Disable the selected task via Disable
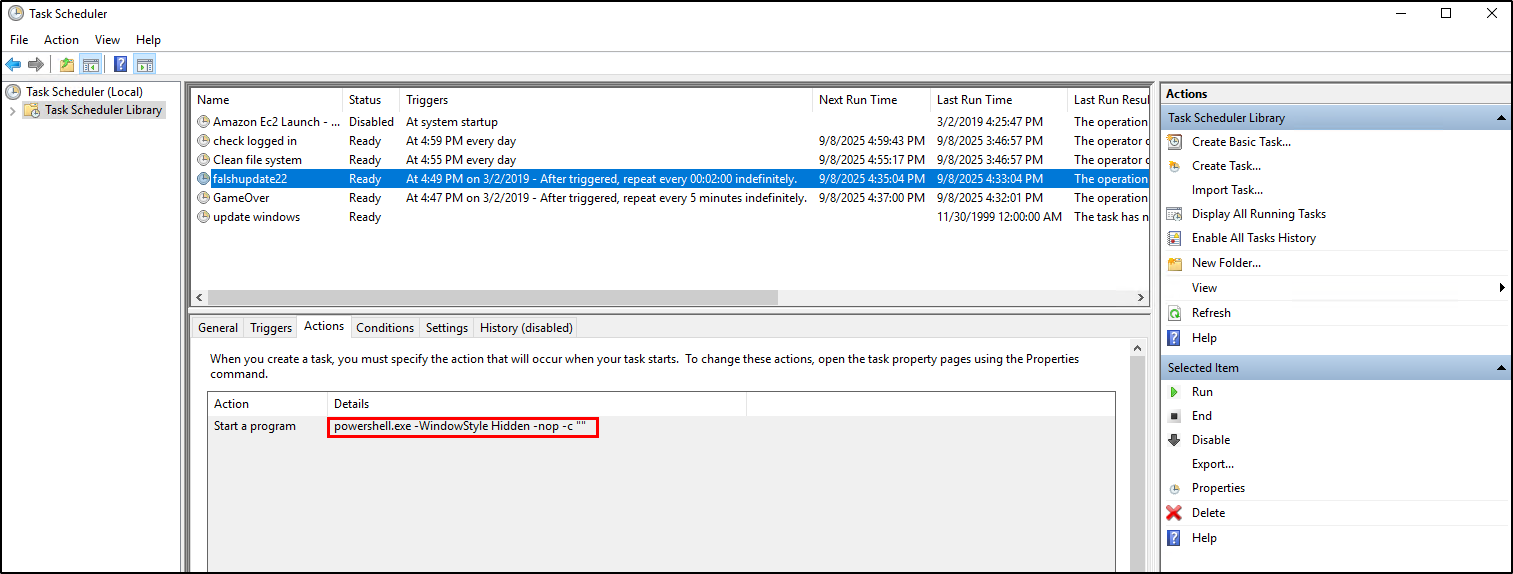Screen dimensions: 1513x574 [1210, 440]
